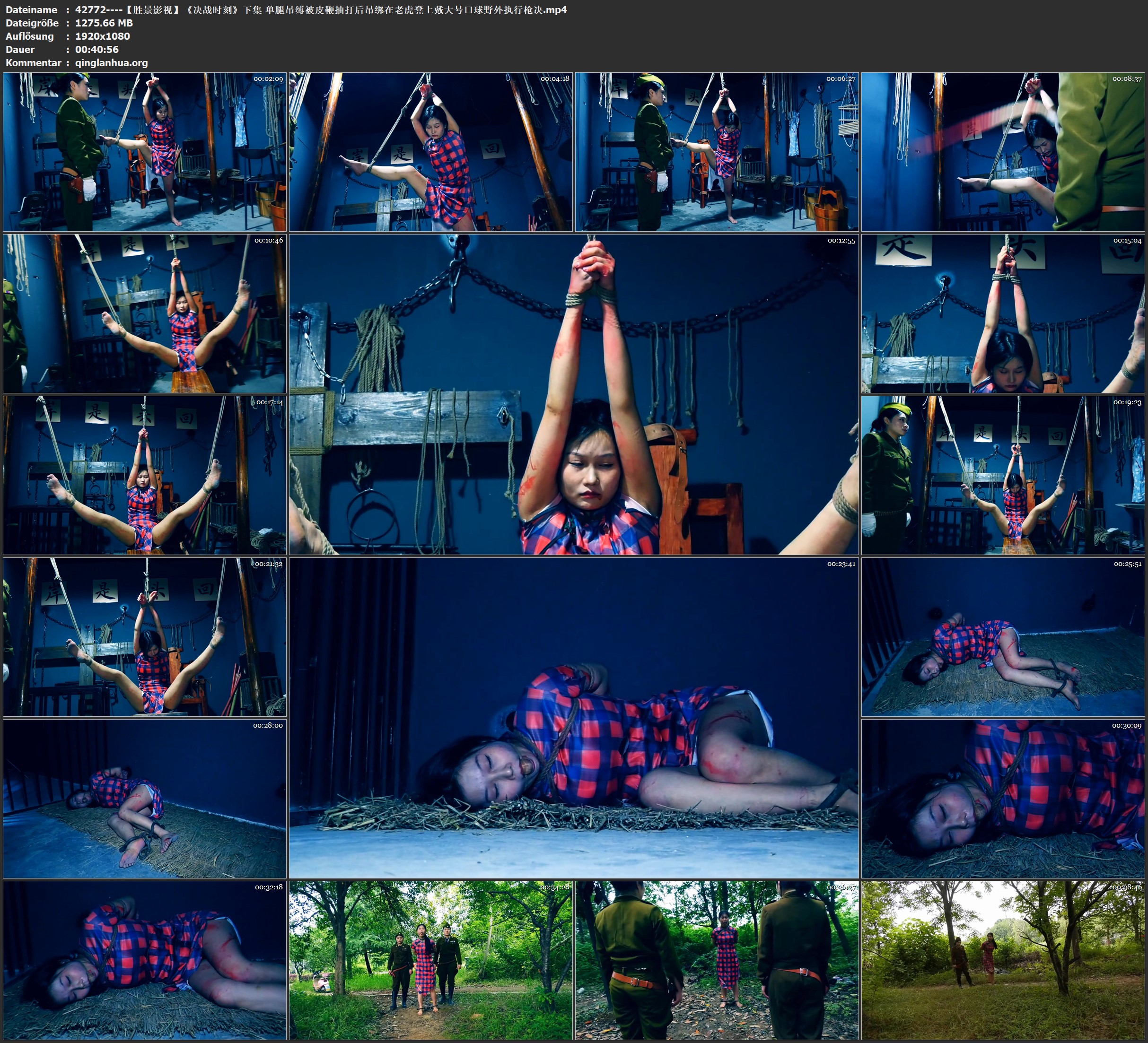
Task: Select the frame marked 00:17:14
Action: [145, 475]
